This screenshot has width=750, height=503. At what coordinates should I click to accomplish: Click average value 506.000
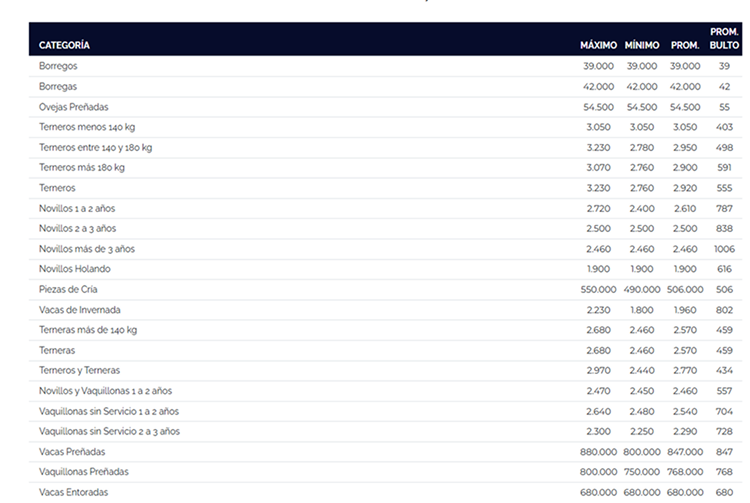(685, 289)
